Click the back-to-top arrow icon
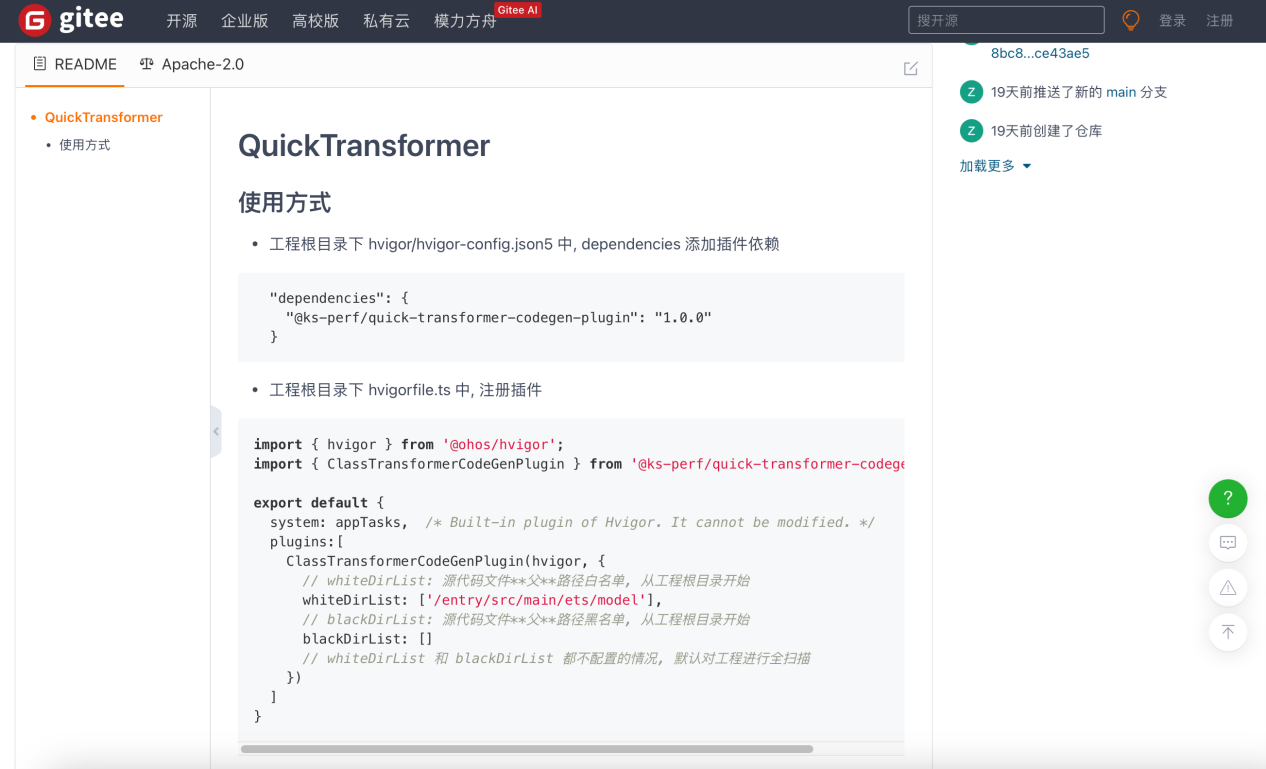Image resolution: width=1266 pixels, height=769 pixels. (1227, 632)
